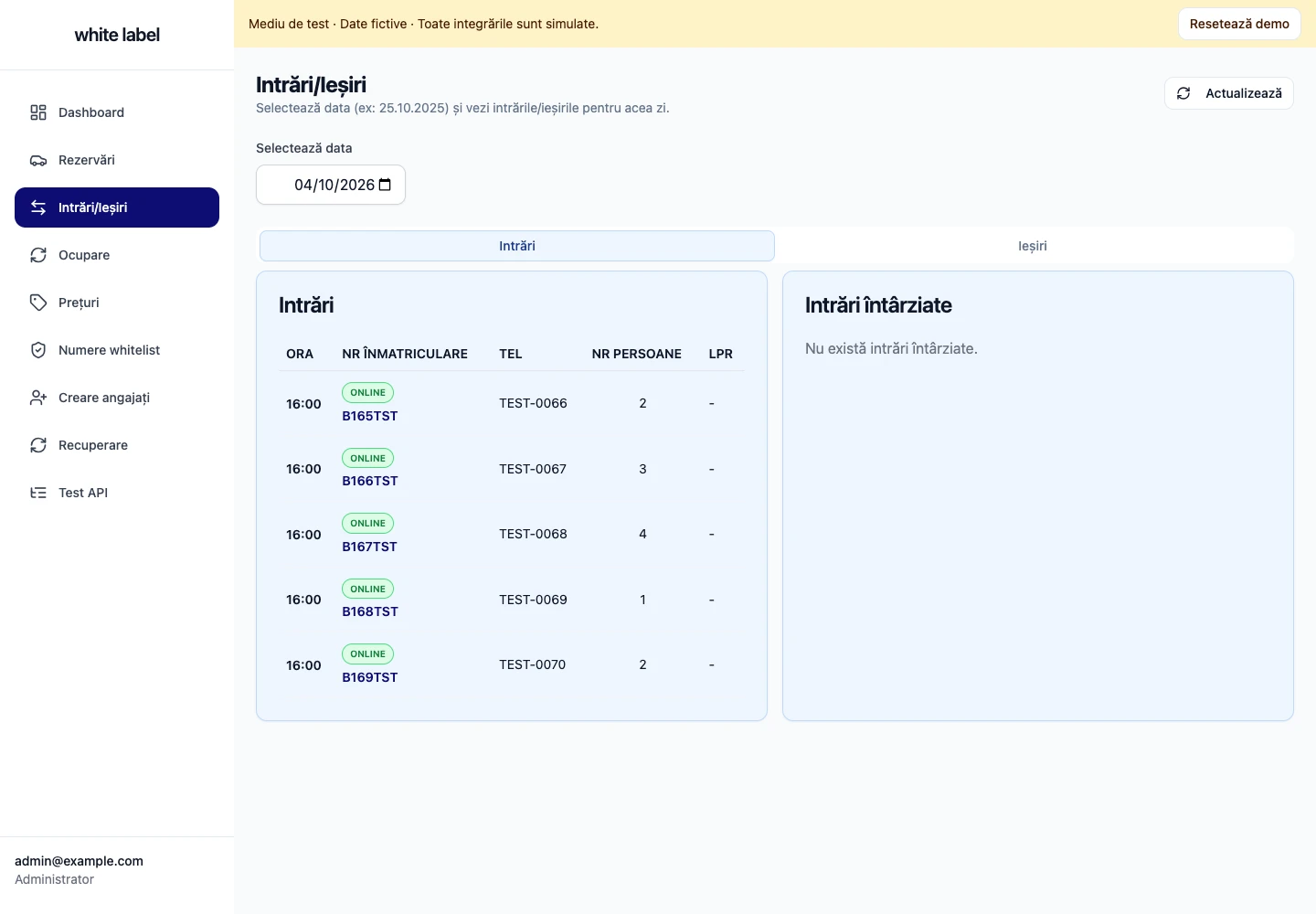Click admin@example.com account text
Viewport: 1316px width, 914px height.
pyautogui.click(x=79, y=861)
